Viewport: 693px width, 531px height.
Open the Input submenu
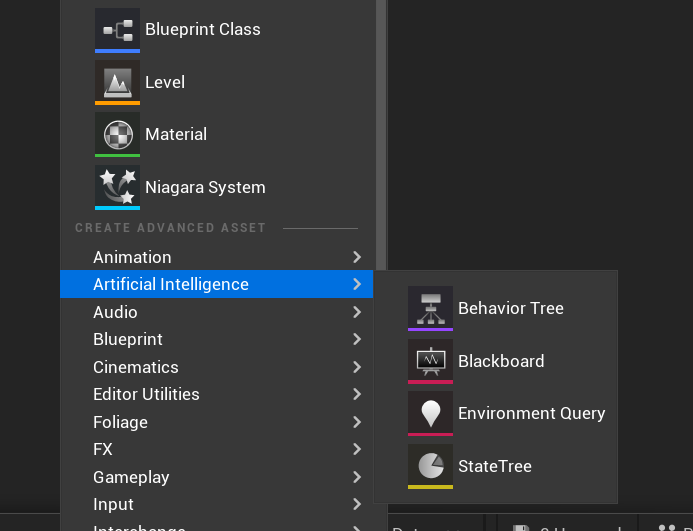click(217, 504)
